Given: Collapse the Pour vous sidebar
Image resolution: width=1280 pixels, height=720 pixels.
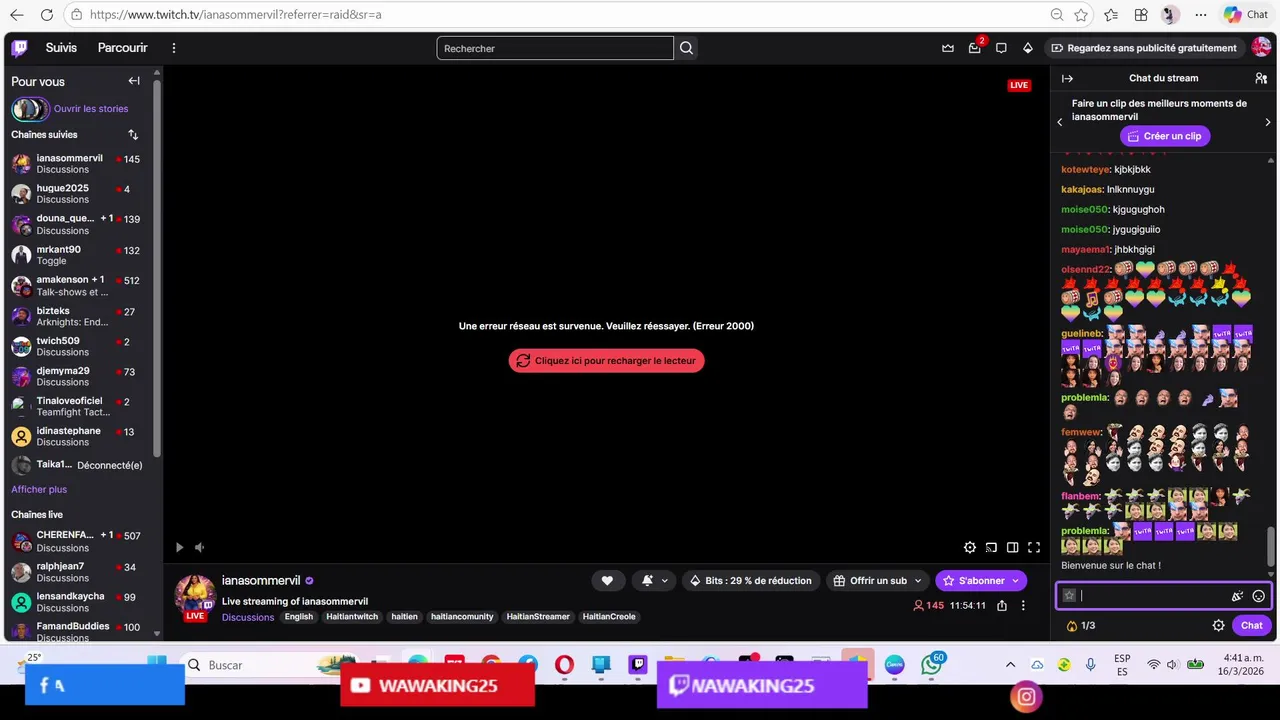Looking at the screenshot, I should 134,81.
